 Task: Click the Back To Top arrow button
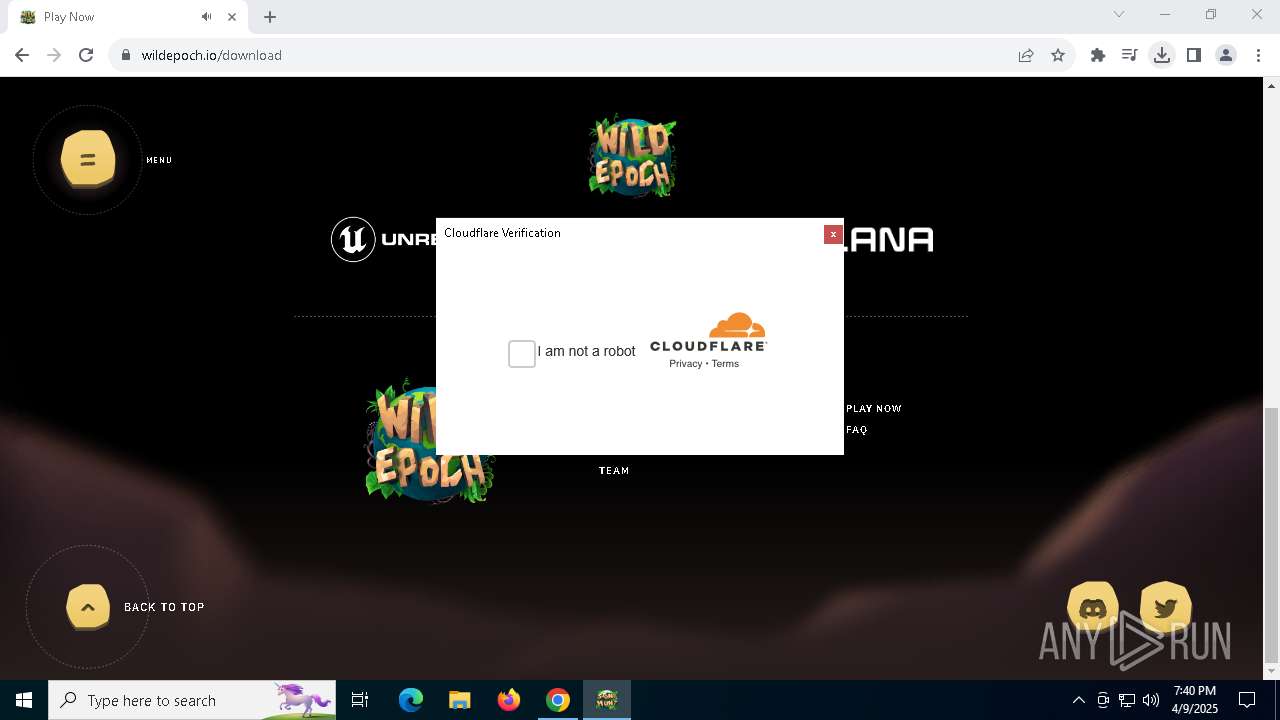pyautogui.click(x=88, y=607)
